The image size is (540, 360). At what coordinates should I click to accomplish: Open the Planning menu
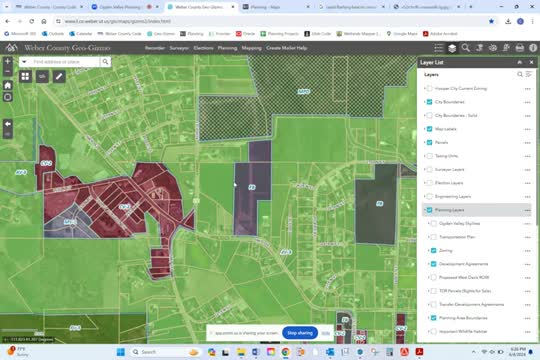[x=227, y=48]
